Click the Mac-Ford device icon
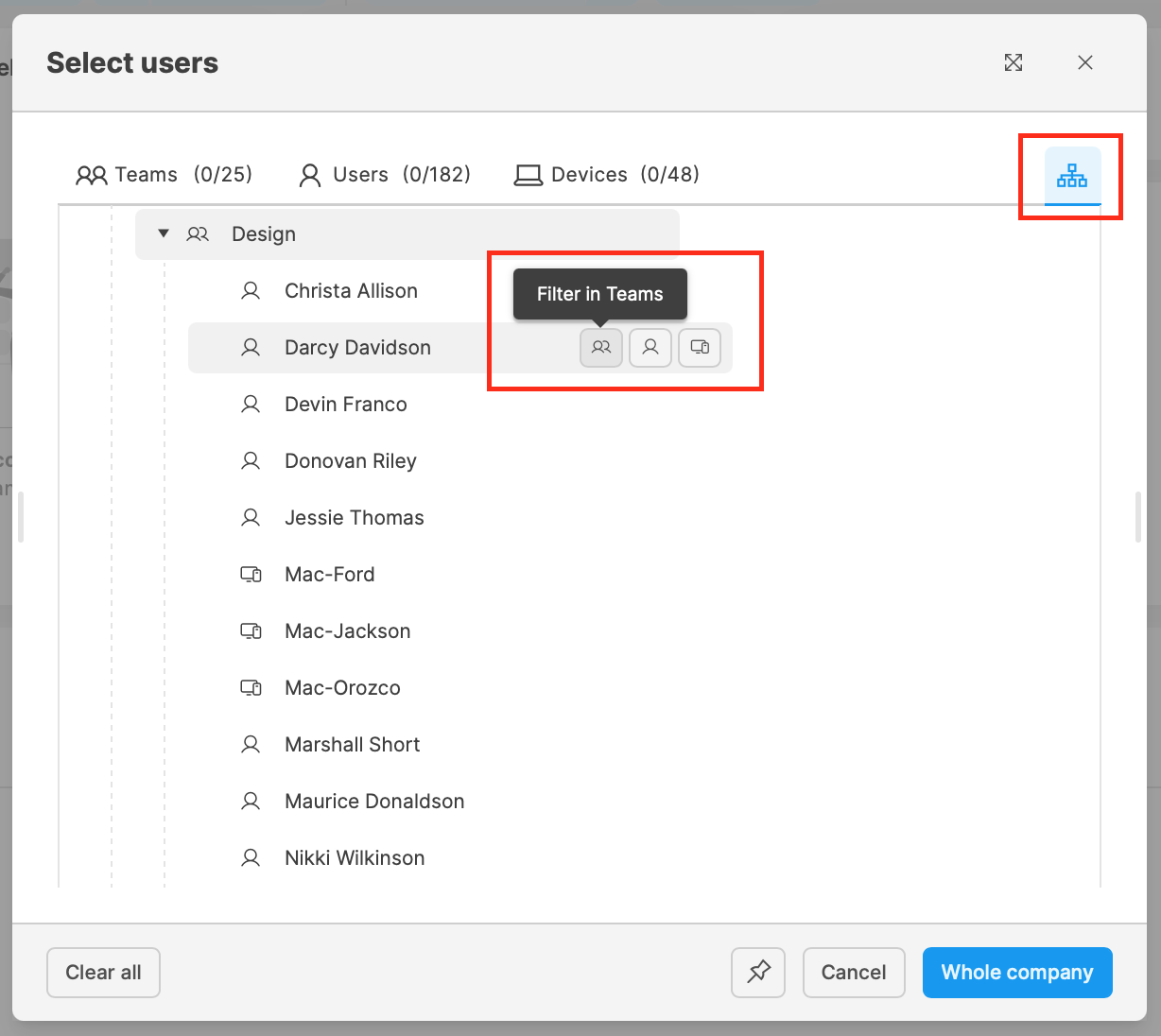 tap(251, 575)
